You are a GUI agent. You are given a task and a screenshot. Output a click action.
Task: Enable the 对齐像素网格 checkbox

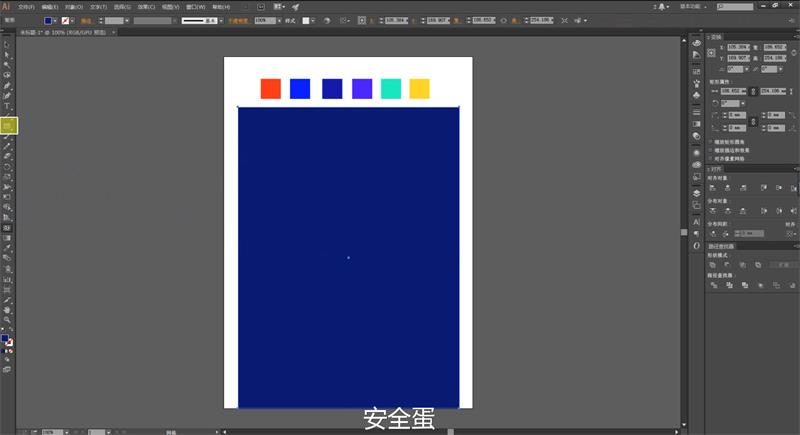coord(711,159)
